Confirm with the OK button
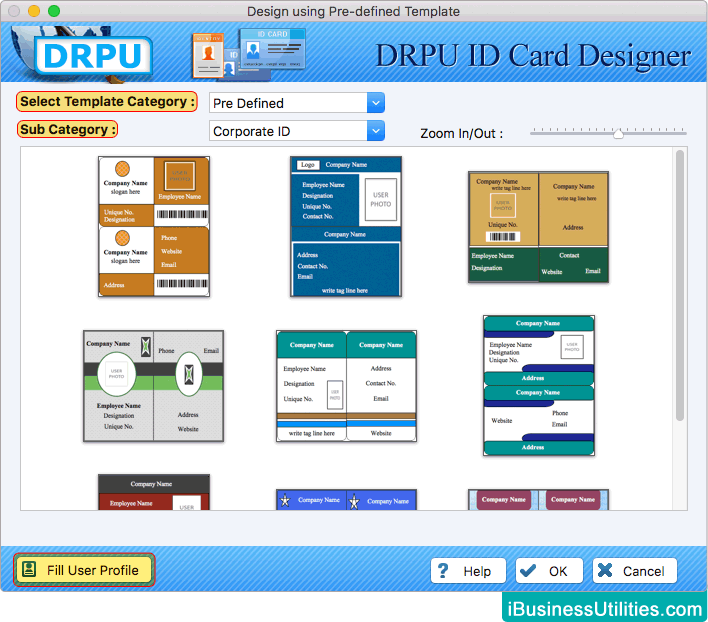Viewport: 708px width, 622px height. pyautogui.click(x=549, y=571)
